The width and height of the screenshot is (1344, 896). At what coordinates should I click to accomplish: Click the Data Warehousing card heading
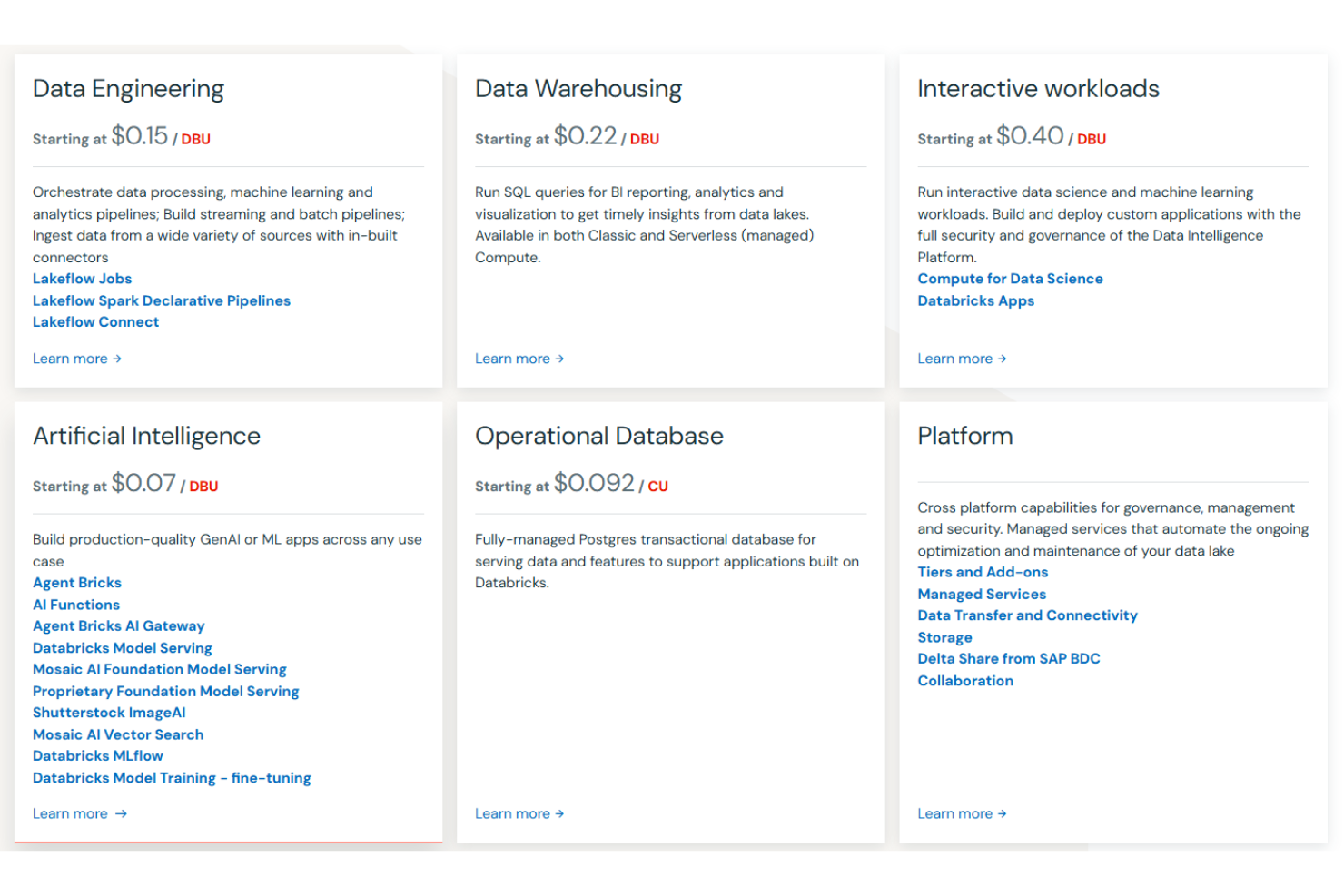(x=578, y=89)
